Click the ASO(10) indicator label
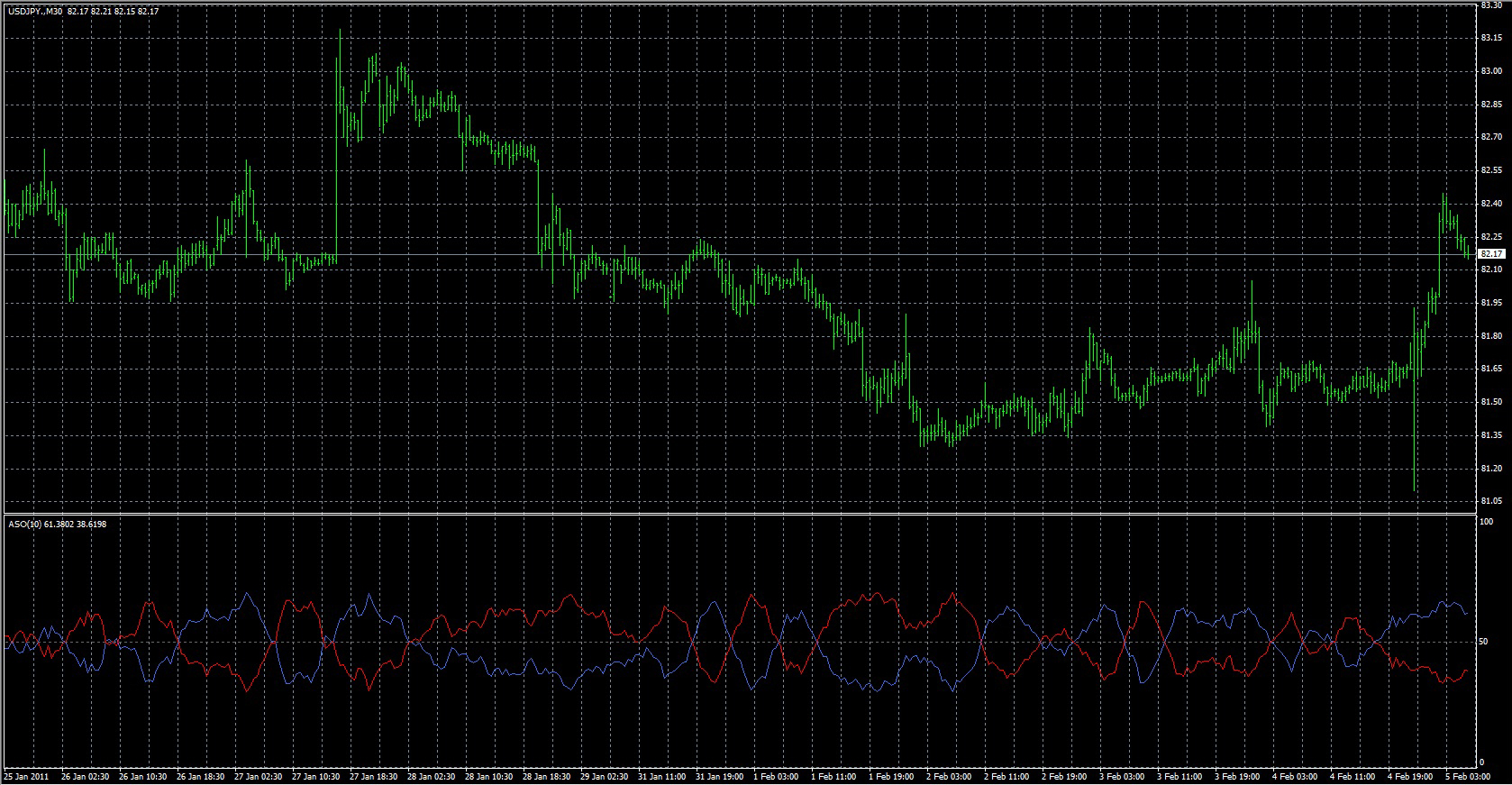The width and height of the screenshot is (1512, 785). click(x=23, y=524)
